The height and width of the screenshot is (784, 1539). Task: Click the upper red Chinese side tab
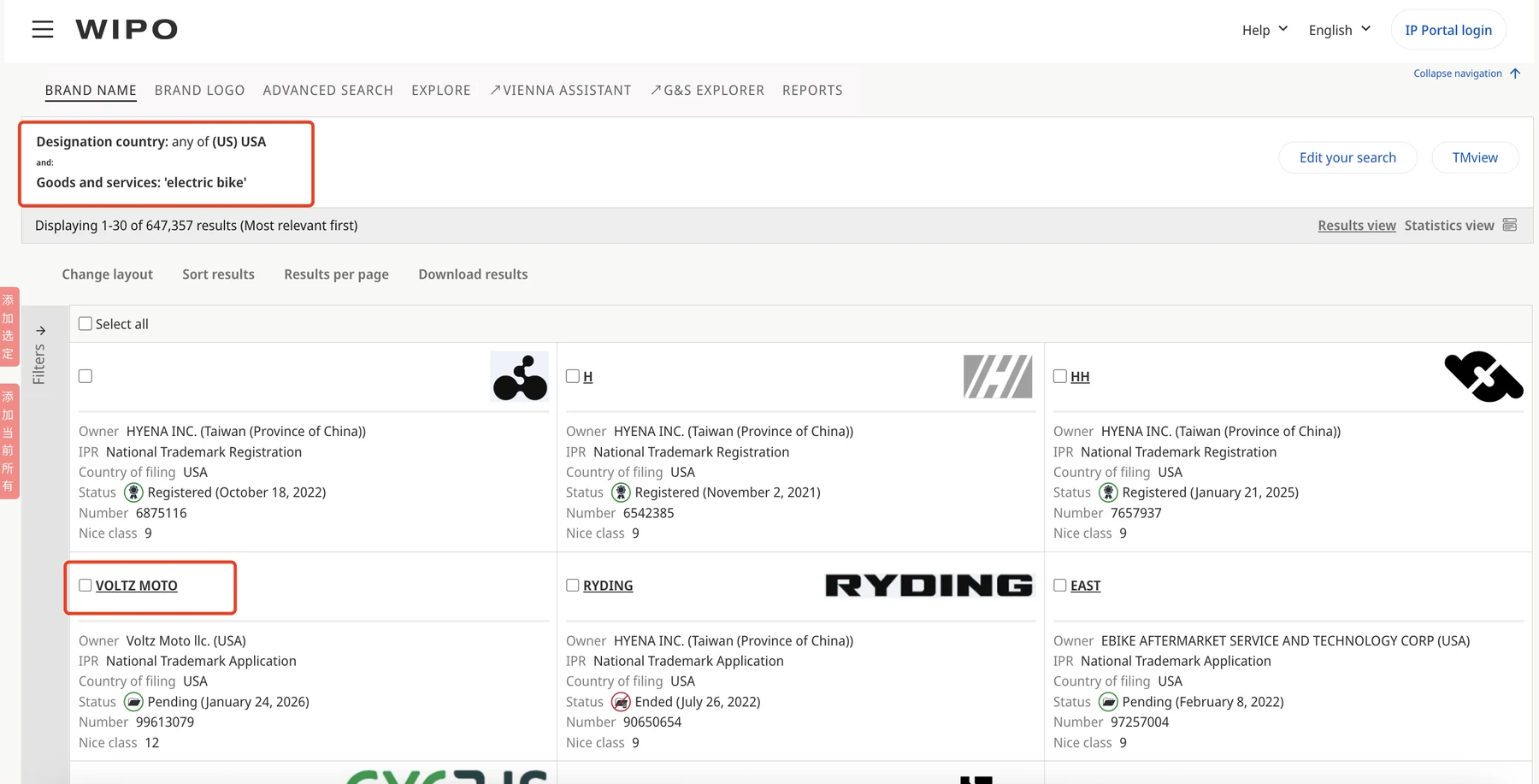tap(9, 327)
